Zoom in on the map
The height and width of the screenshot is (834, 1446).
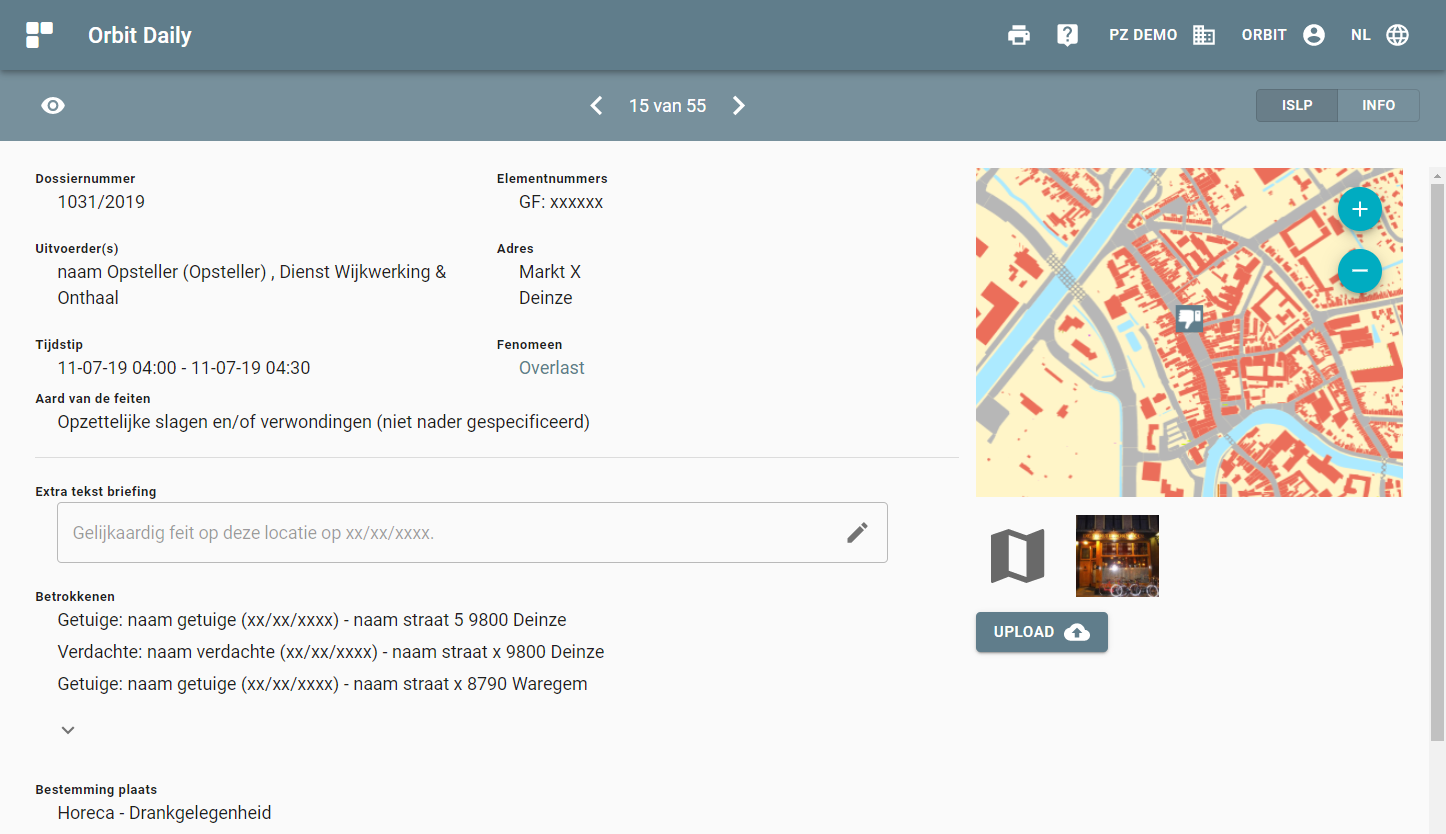[x=1359, y=210]
